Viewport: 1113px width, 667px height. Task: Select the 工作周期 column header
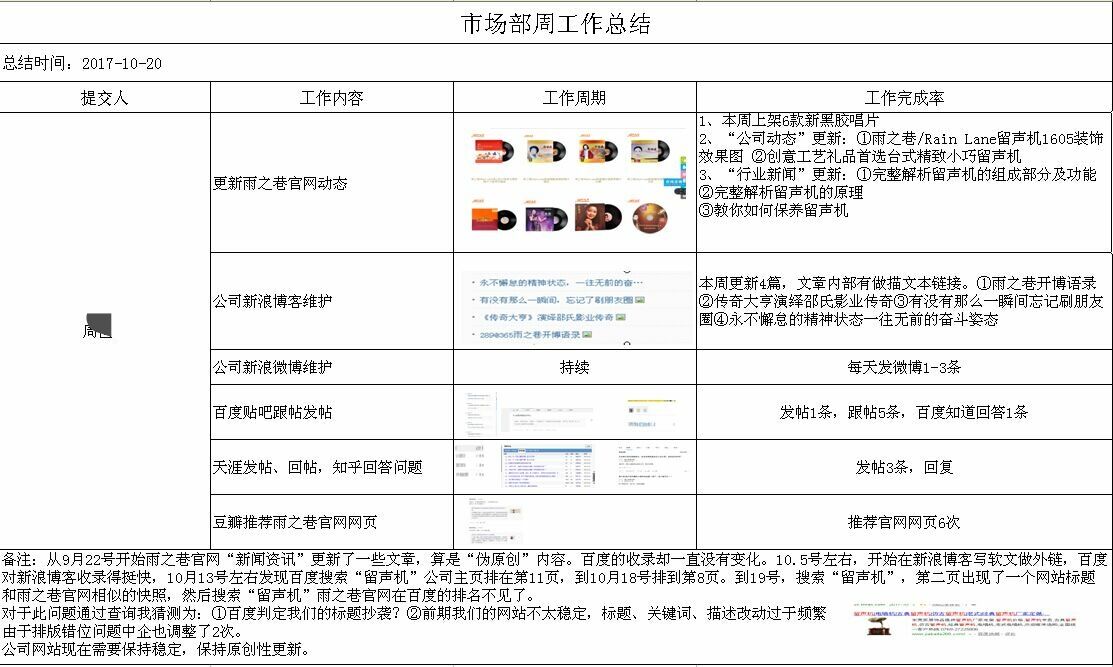click(x=574, y=98)
